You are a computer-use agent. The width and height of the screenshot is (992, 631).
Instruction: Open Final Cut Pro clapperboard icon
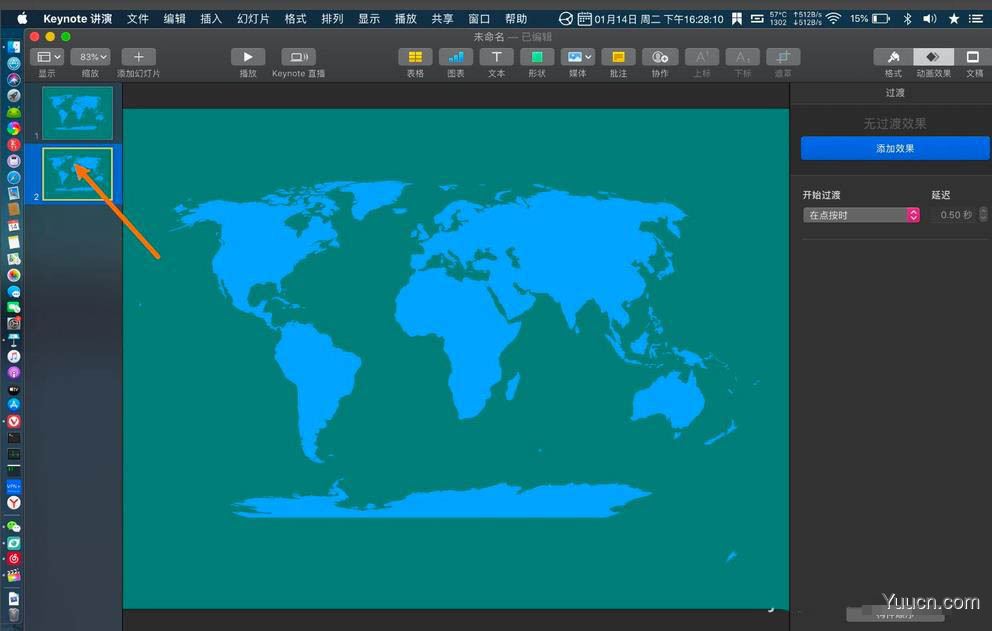tap(14, 575)
